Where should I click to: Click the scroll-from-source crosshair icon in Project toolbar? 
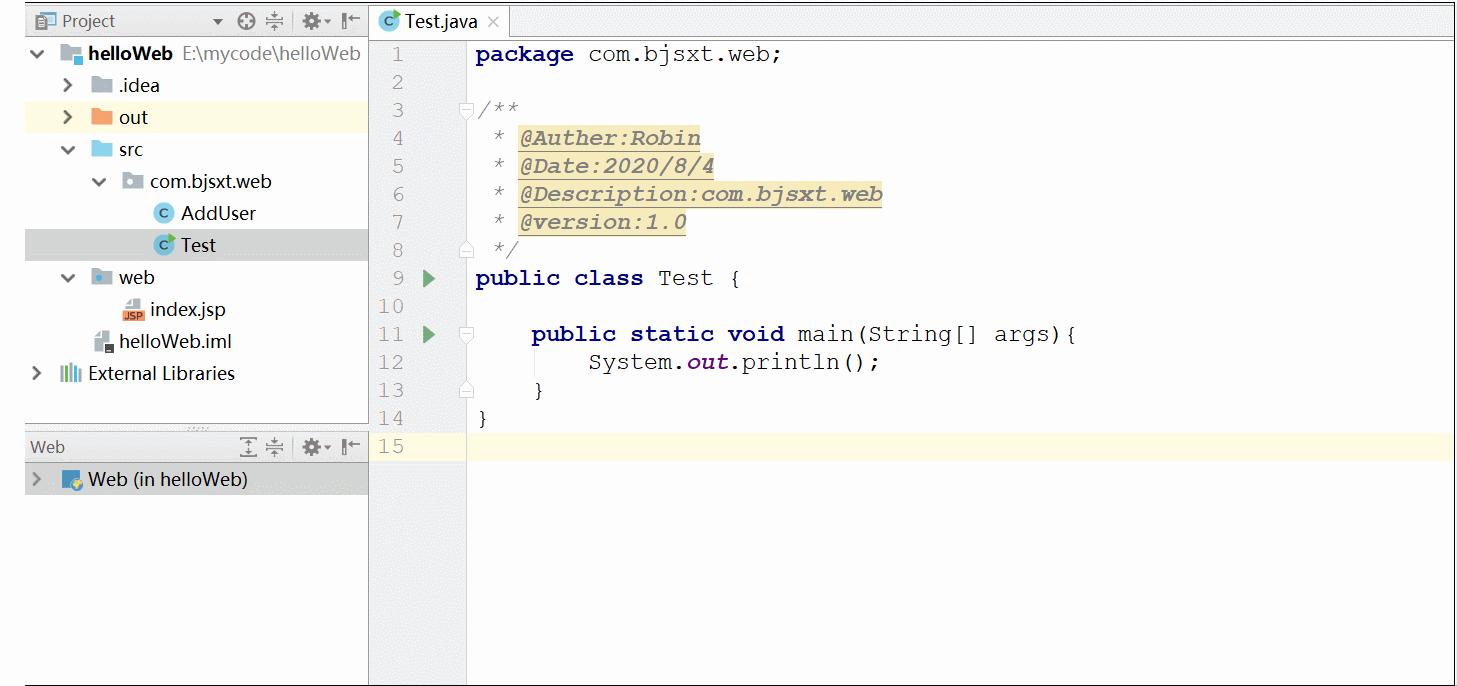246,20
